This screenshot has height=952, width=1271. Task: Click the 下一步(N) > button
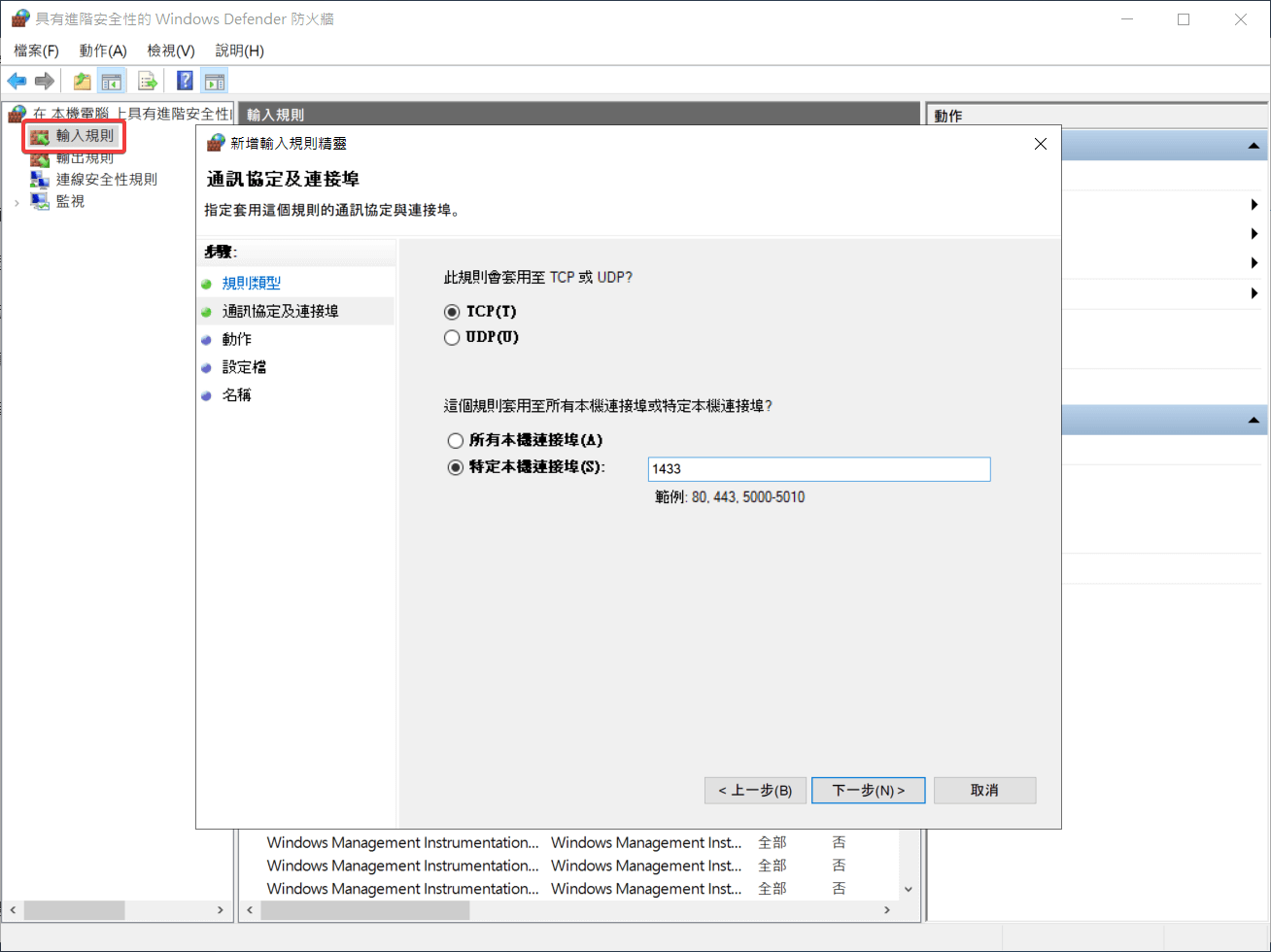pos(868,791)
